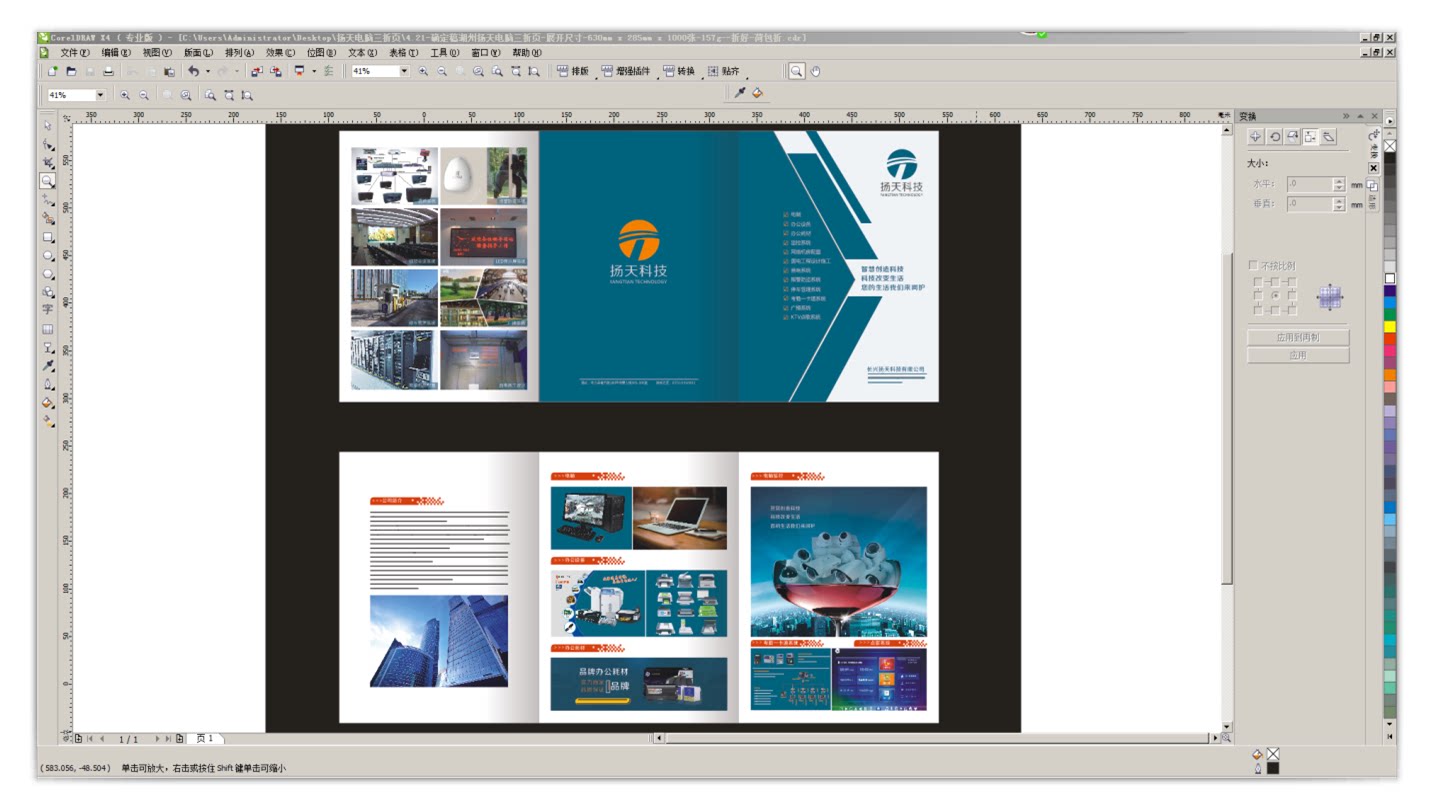Select the Polygon tool
Viewport: 1435px width, 809px height.
tap(47, 274)
